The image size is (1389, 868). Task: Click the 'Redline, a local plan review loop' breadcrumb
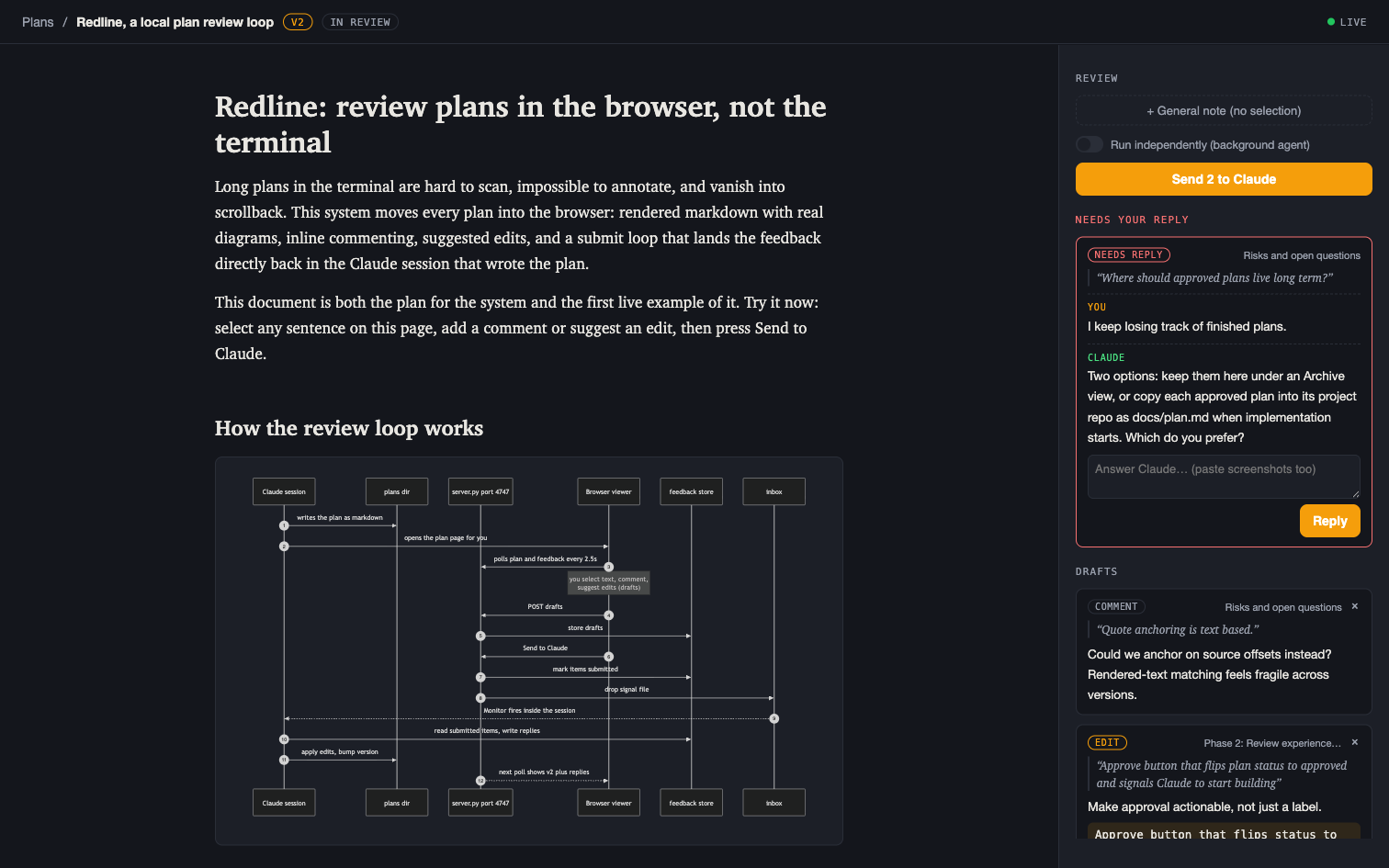tap(175, 22)
